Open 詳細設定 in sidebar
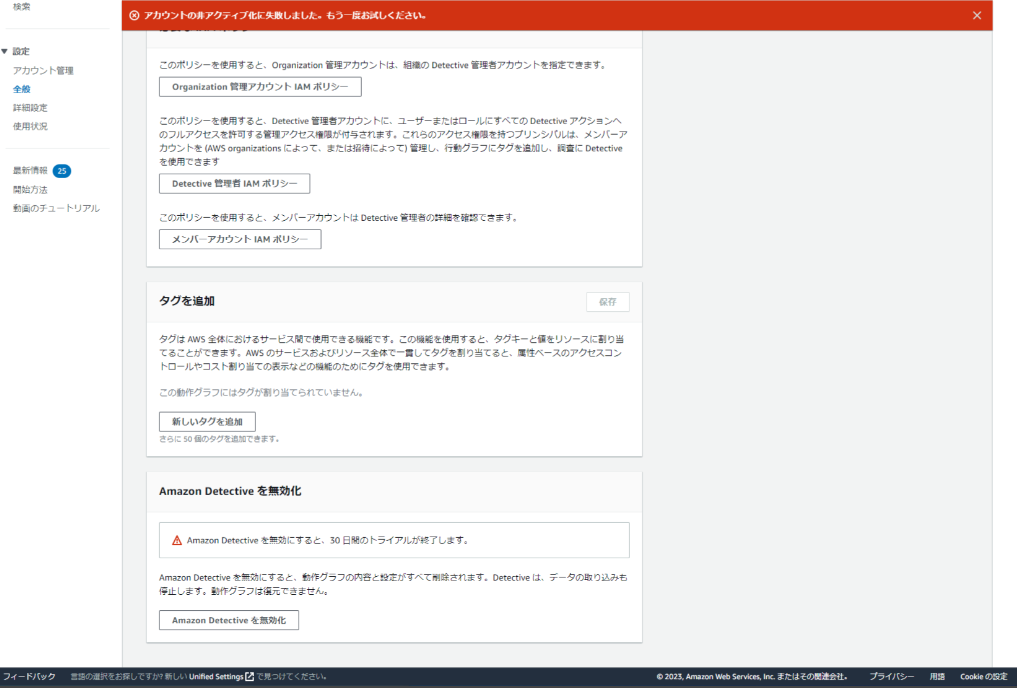Image resolution: width=1017 pixels, height=688 pixels. pos(30,108)
